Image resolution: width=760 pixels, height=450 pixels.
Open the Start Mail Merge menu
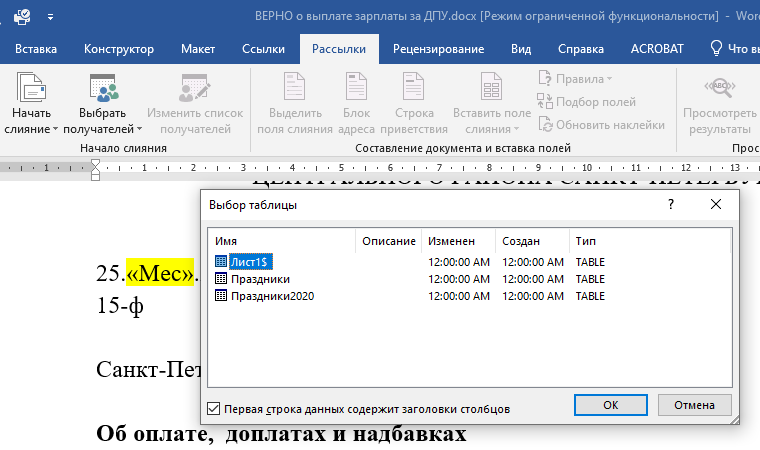click(x=31, y=103)
